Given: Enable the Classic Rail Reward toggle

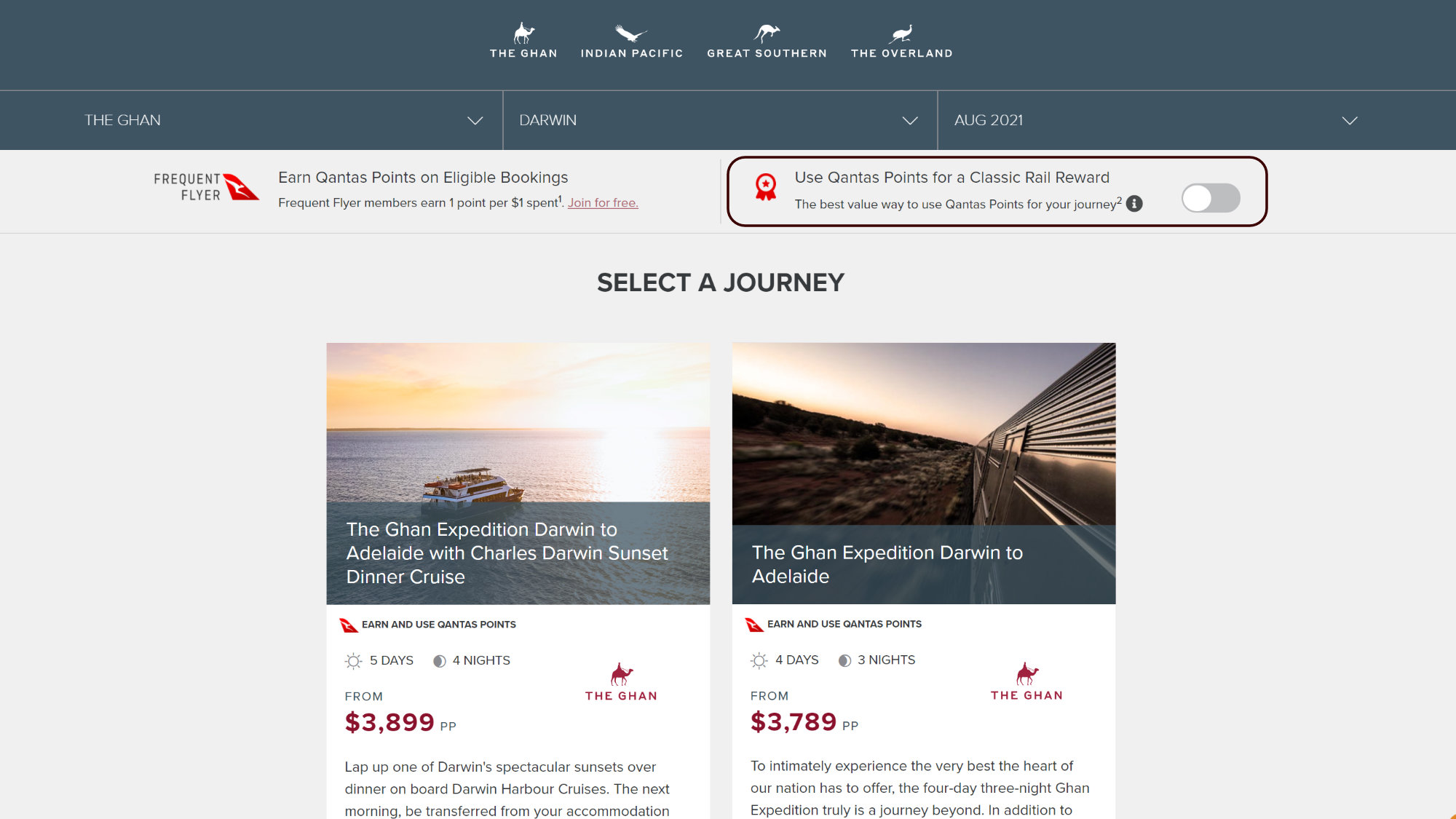Looking at the screenshot, I should pos(1211,198).
